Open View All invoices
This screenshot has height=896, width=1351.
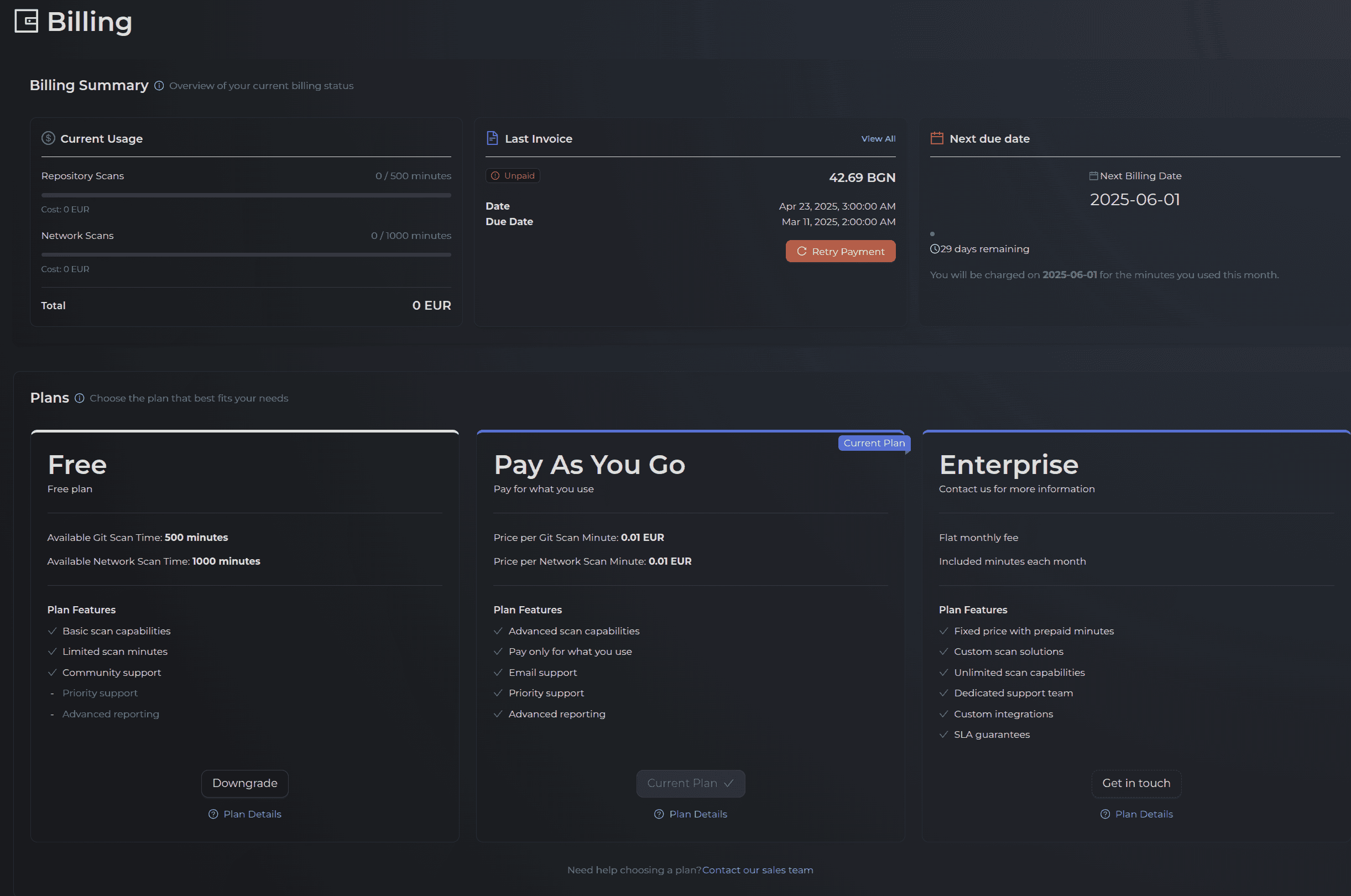pos(878,138)
